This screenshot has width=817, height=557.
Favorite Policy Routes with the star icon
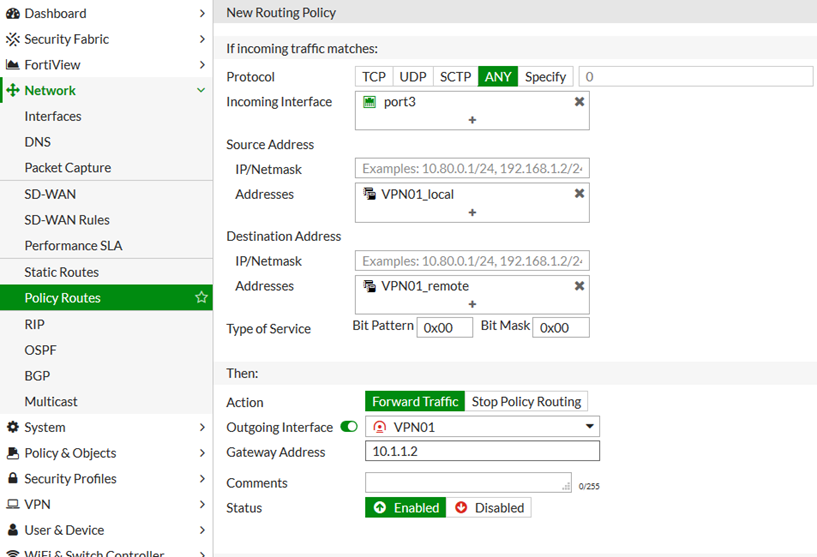[x=201, y=298]
